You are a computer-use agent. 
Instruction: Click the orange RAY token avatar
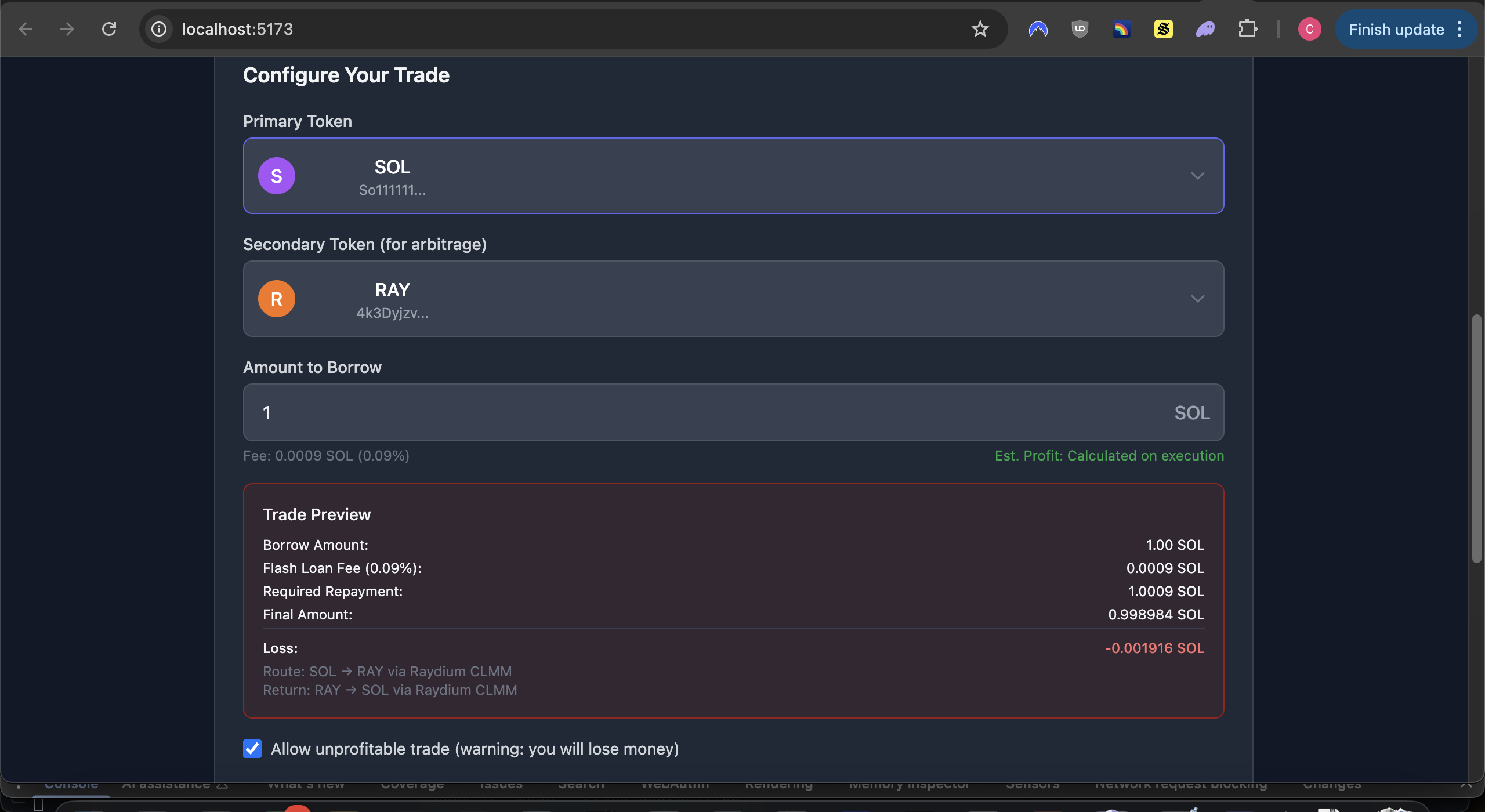click(x=277, y=299)
